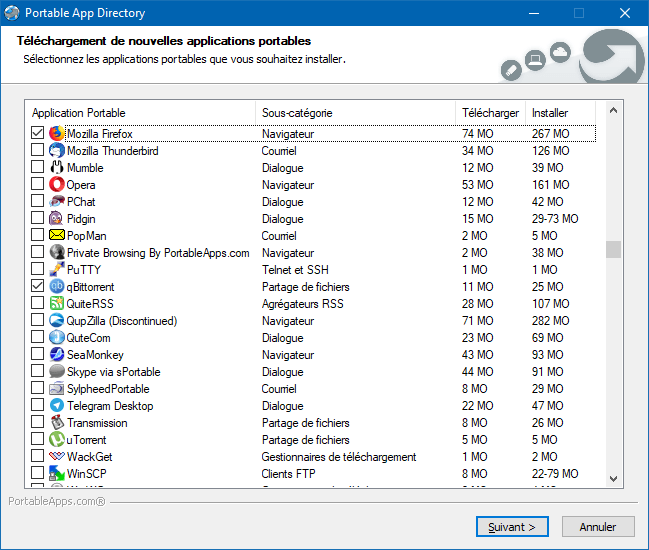Click the Mumble app icon
The width and height of the screenshot is (649, 550).
pyautogui.click(x=57, y=167)
